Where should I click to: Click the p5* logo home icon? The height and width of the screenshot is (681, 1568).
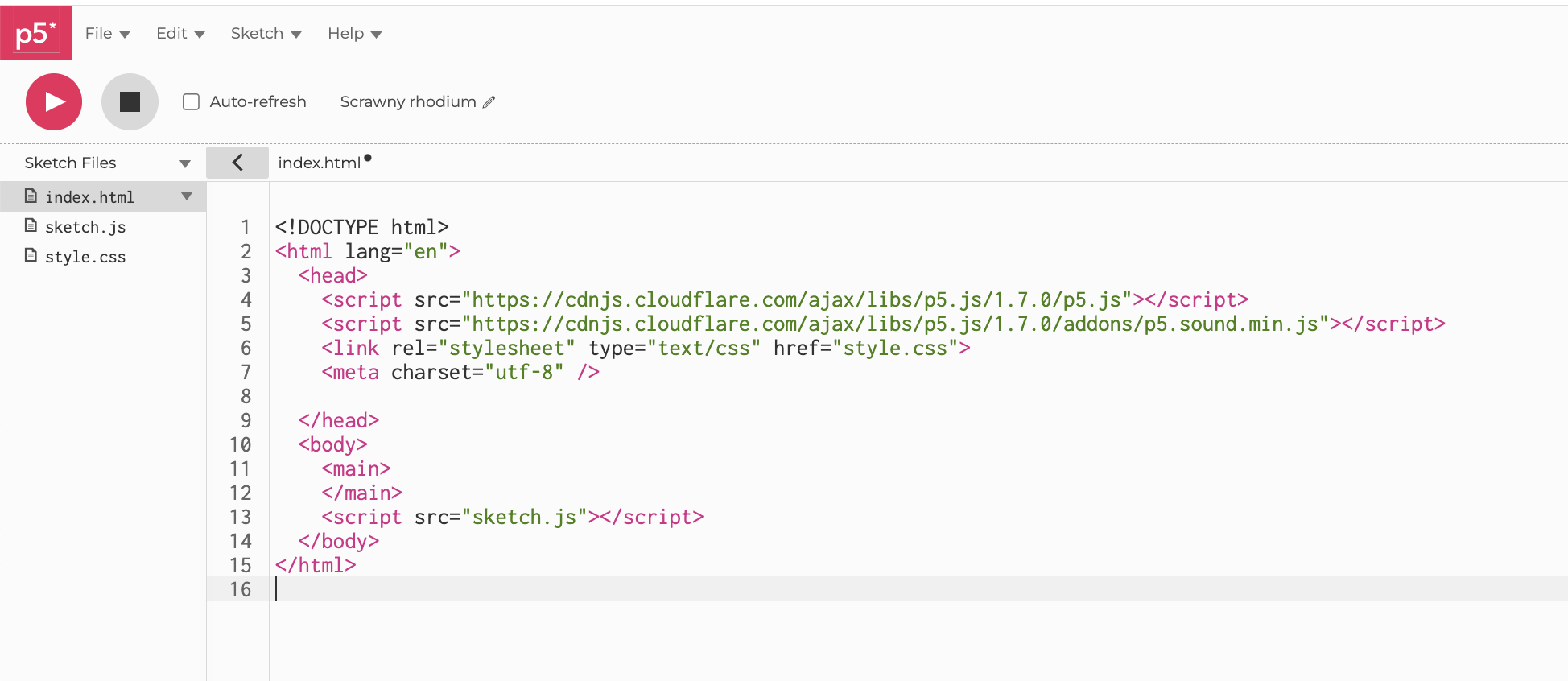(x=36, y=33)
